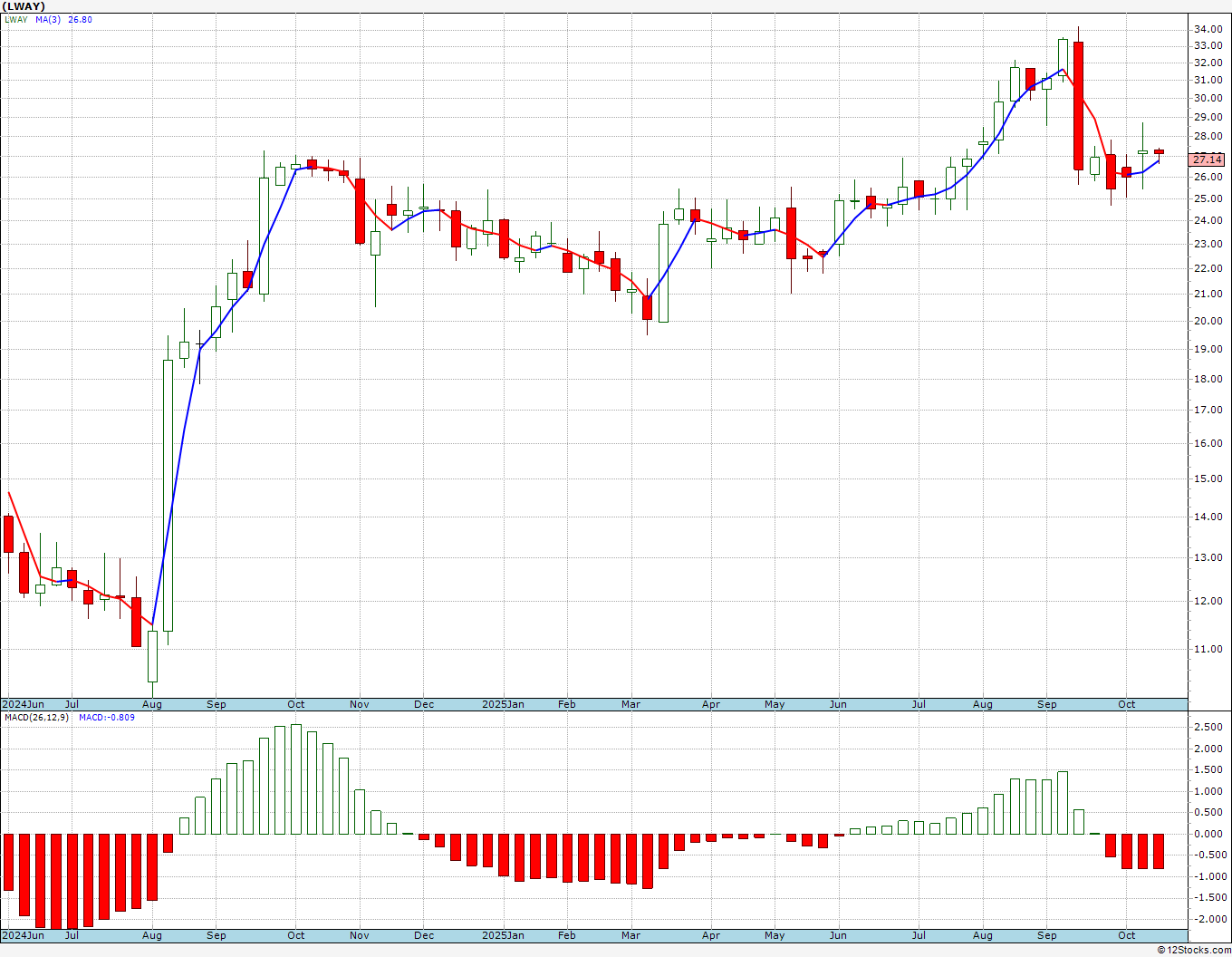Click the 34.00 price axis label
This screenshot has height=957, width=1232.
(x=1207, y=29)
